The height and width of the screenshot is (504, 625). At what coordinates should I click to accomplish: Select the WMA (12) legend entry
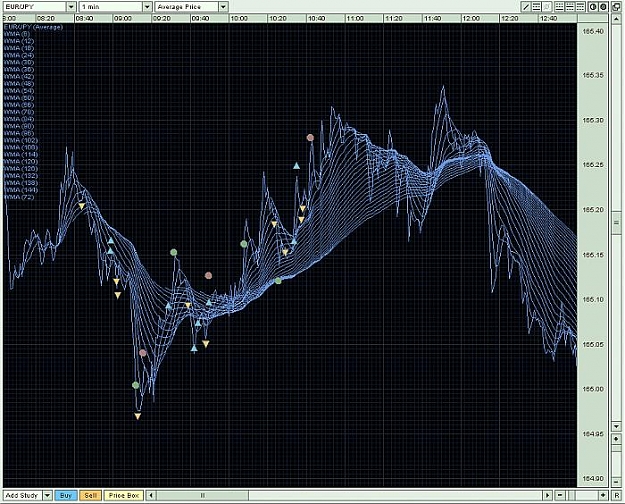[19, 41]
